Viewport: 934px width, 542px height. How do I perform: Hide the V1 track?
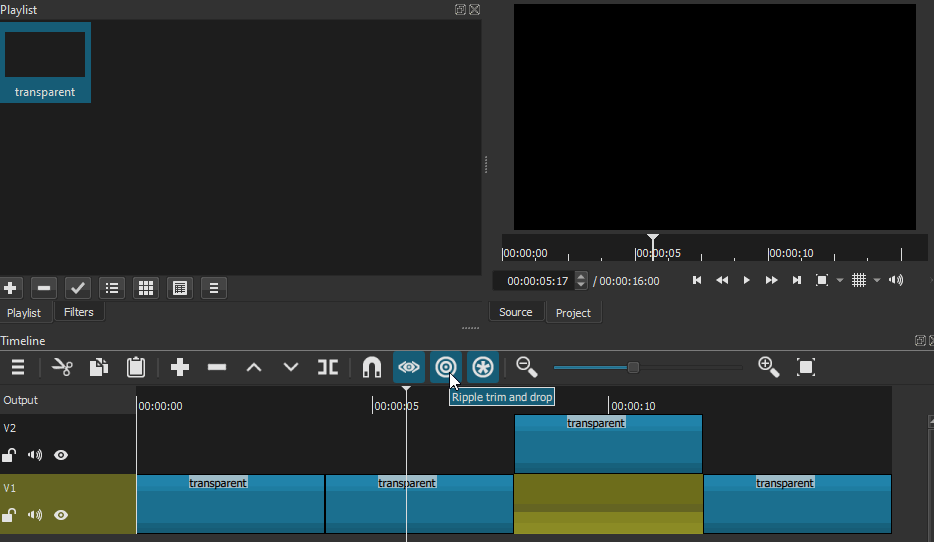[x=61, y=515]
